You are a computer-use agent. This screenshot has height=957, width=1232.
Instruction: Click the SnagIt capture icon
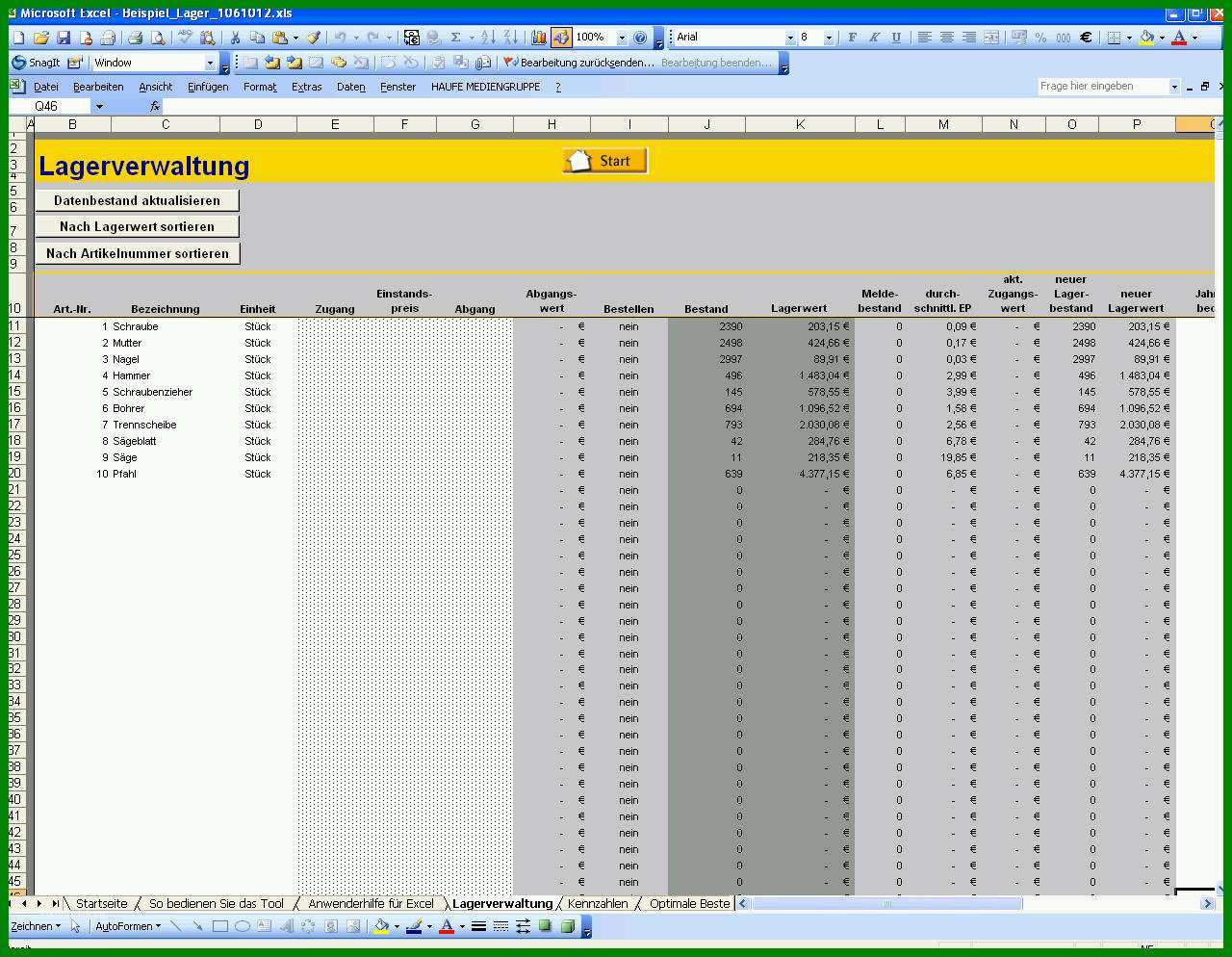38,63
